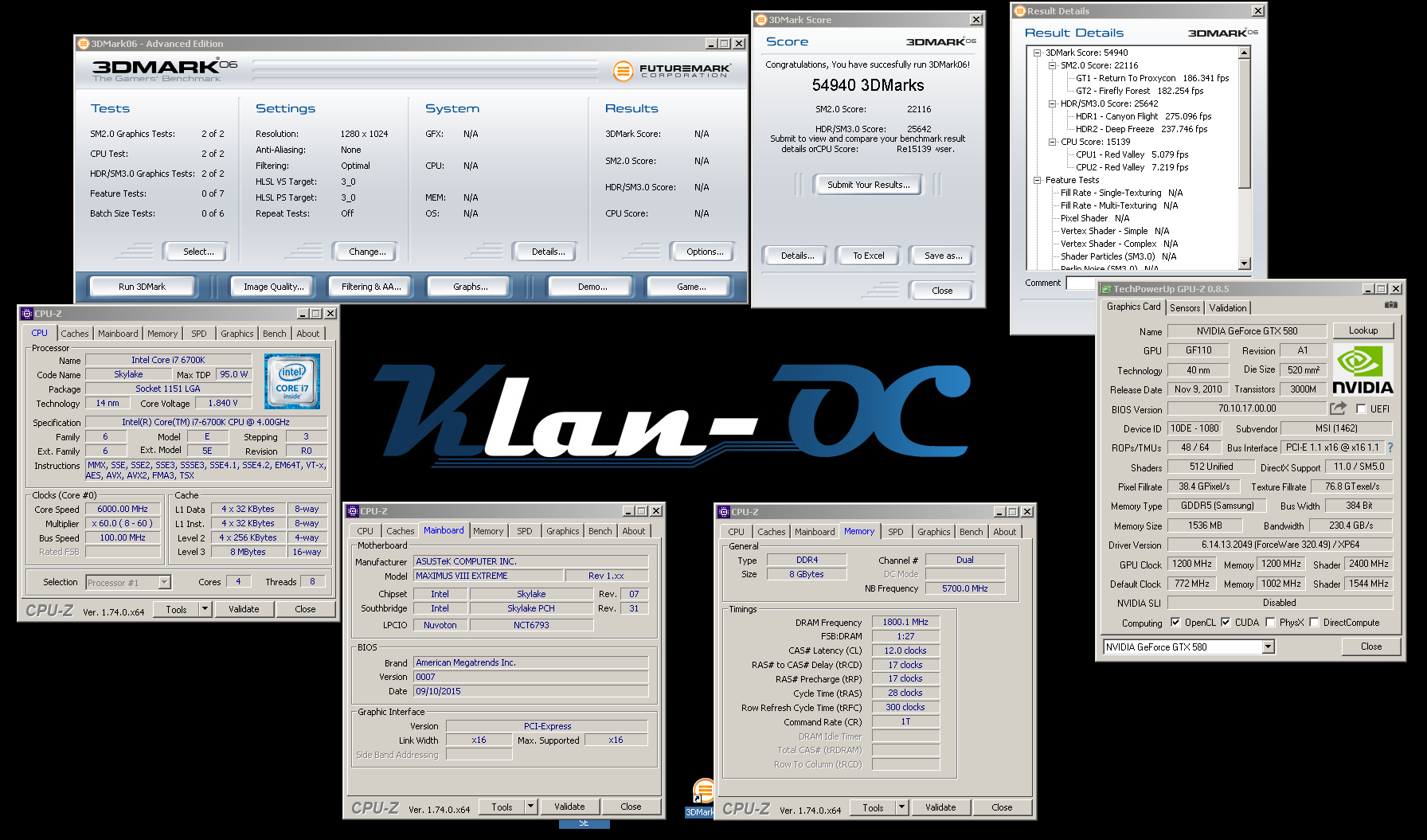
Task: Click the GPU-Z screenshot camera icon
Action: pyautogui.click(x=1390, y=305)
